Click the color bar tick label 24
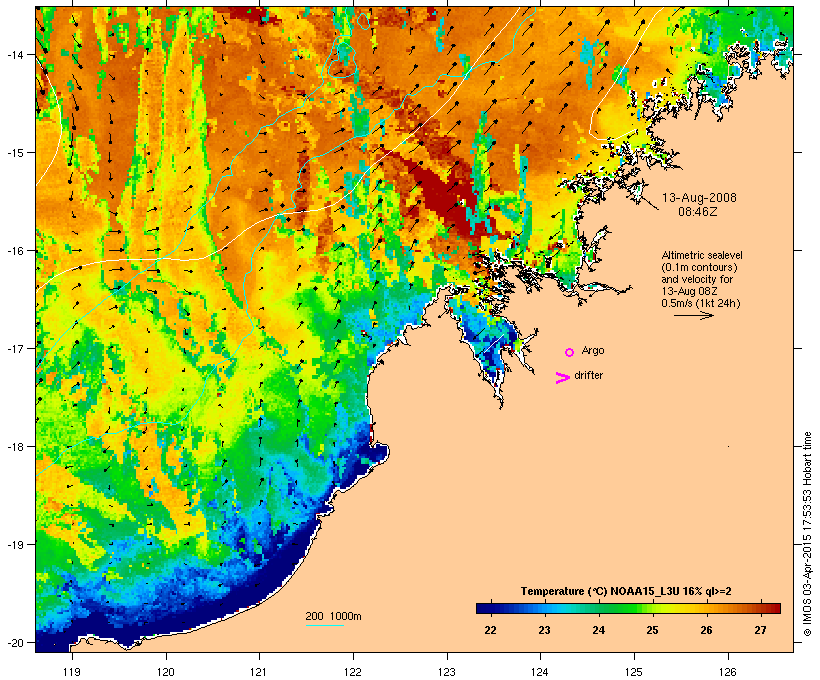Viewport: 820px width, 680px height. point(598,630)
